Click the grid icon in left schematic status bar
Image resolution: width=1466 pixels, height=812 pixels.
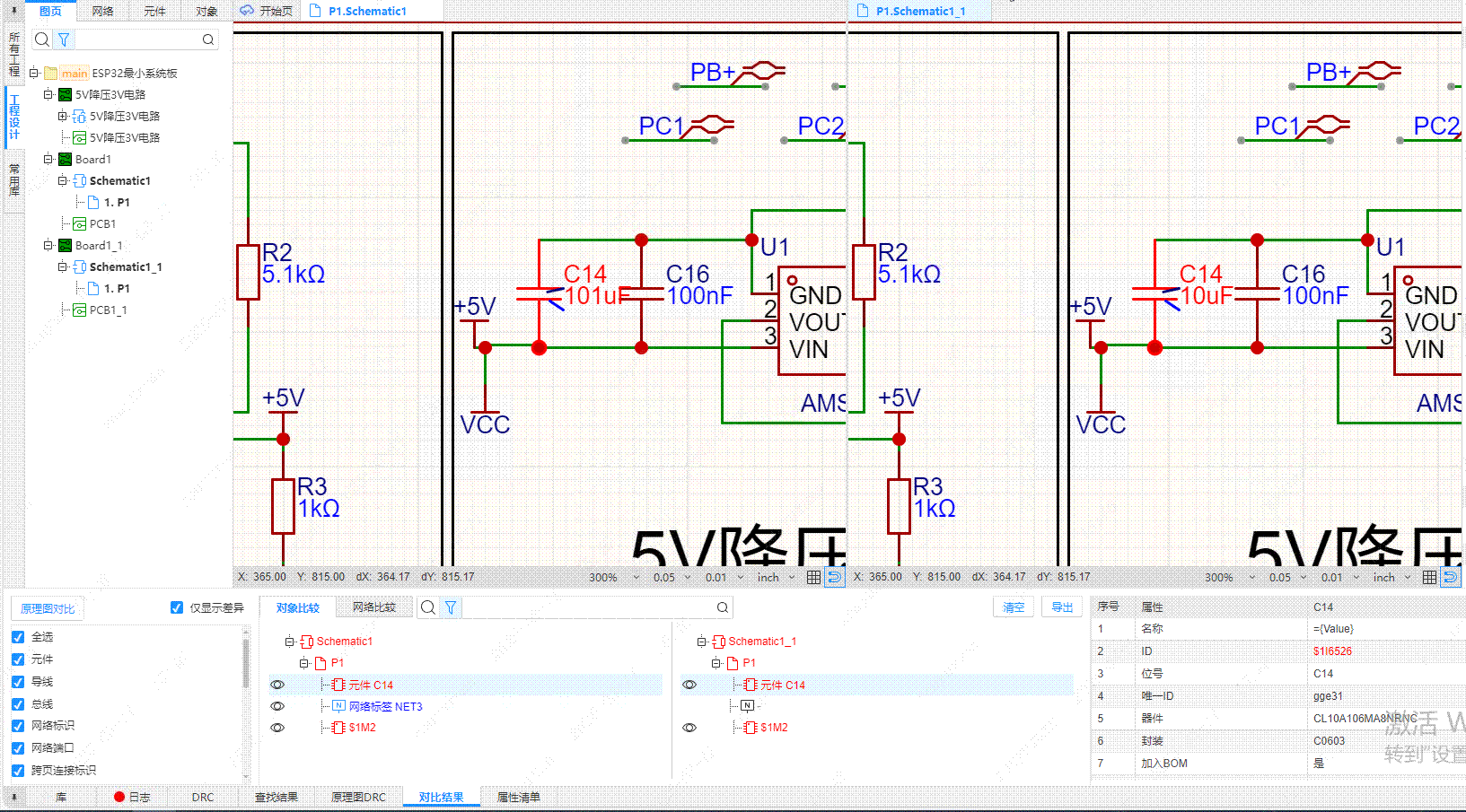(813, 577)
